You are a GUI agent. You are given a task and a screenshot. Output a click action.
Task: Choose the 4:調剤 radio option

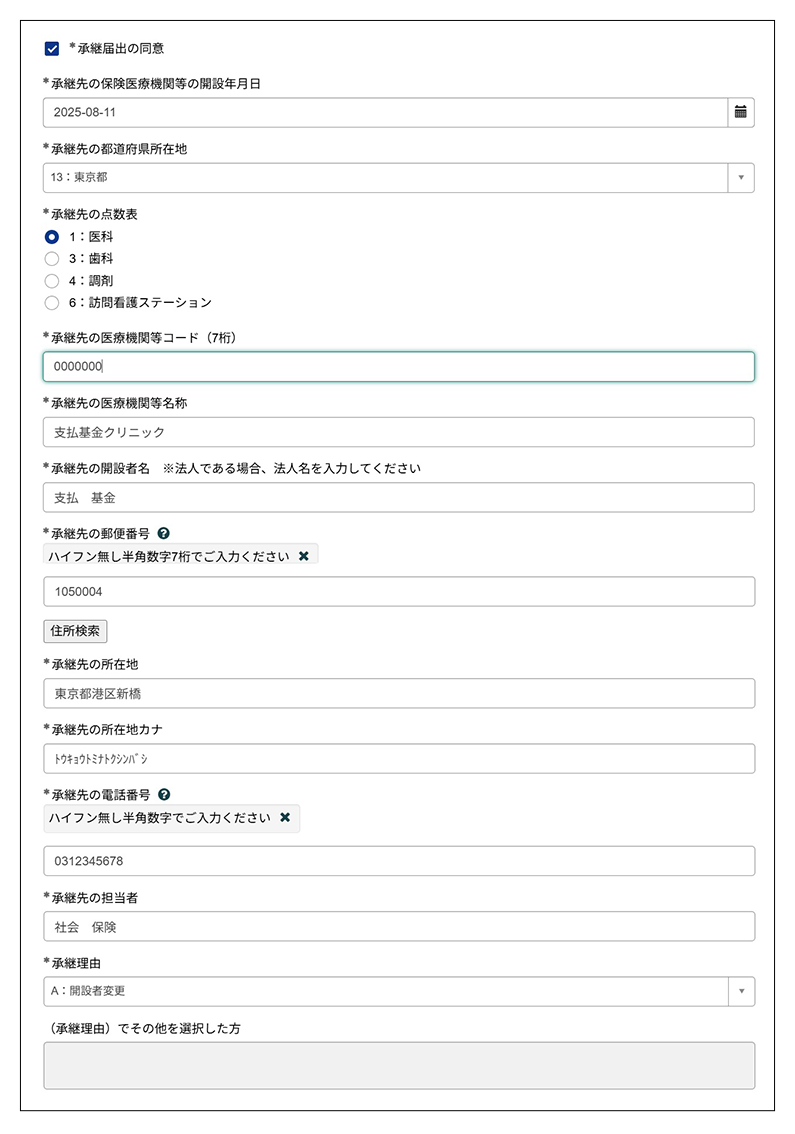(x=52, y=281)
